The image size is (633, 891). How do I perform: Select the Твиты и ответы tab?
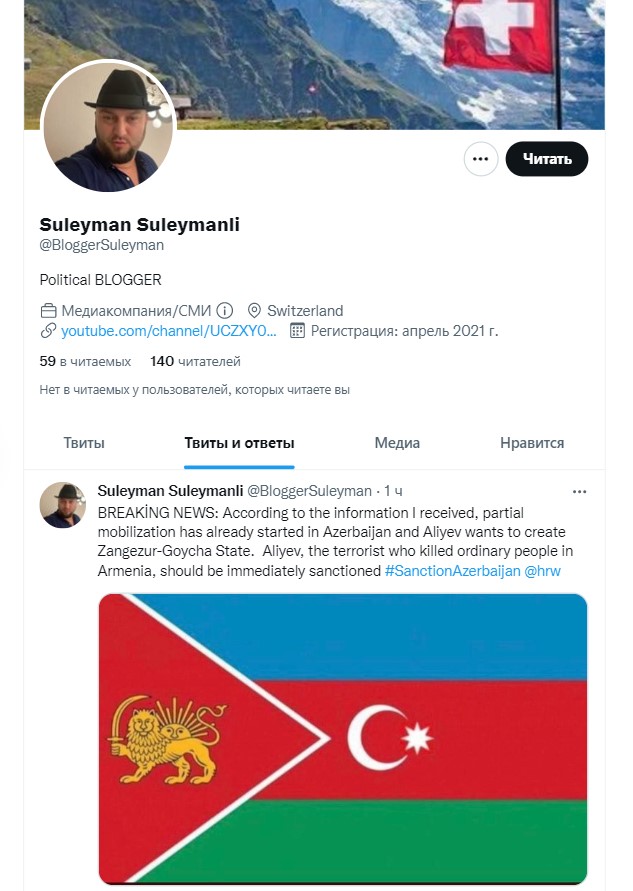(x=239, y=443)
